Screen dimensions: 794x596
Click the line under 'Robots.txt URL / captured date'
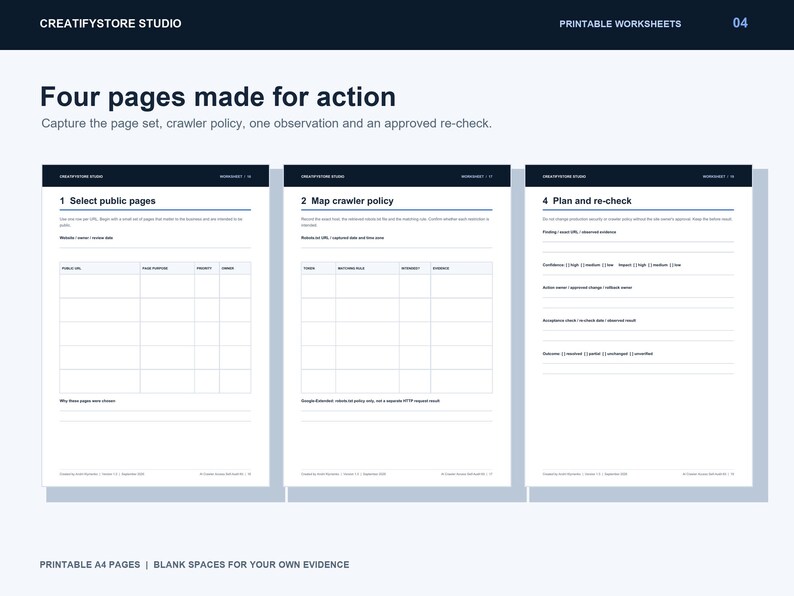396,248
